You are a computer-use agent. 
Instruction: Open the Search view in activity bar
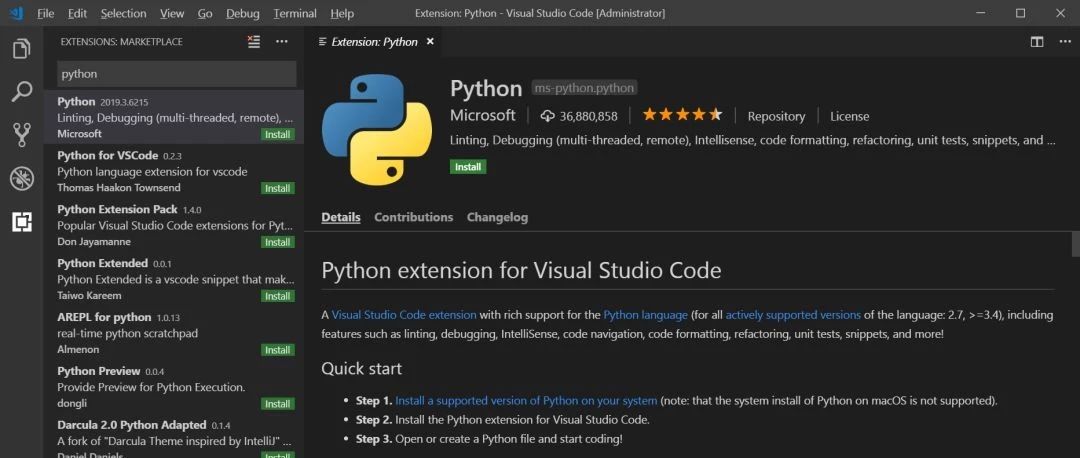pyautogui.click(x=21, y=92)
